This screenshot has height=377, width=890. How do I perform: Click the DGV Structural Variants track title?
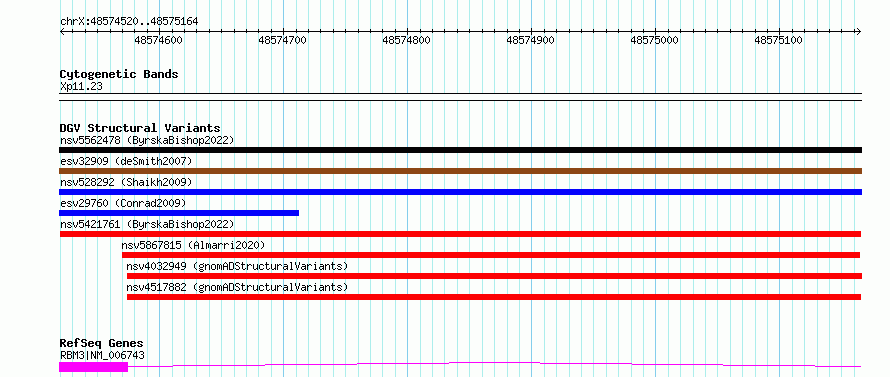(140, 128)
